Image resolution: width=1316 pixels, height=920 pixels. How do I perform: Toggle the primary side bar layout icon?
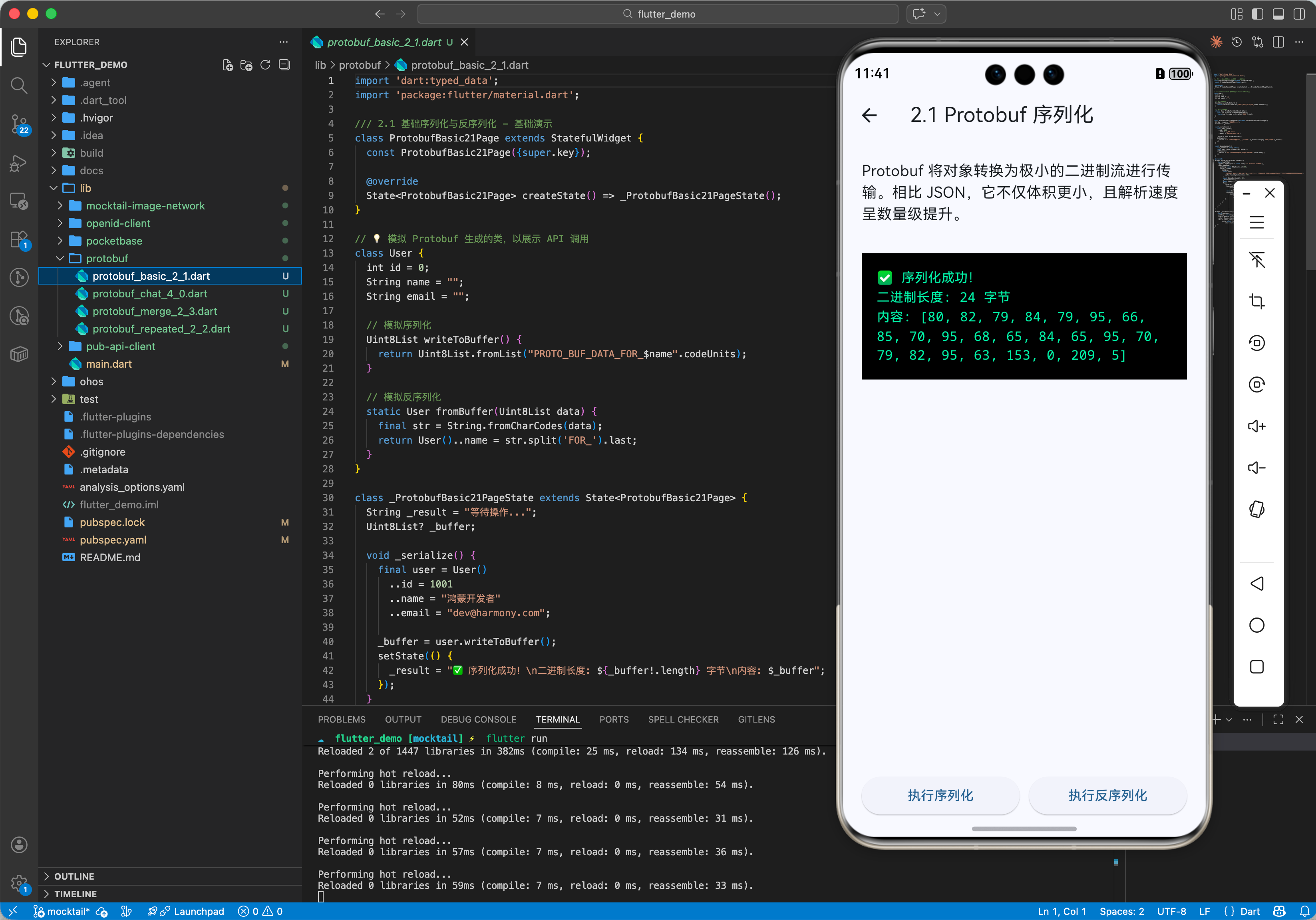[1258, 14]
